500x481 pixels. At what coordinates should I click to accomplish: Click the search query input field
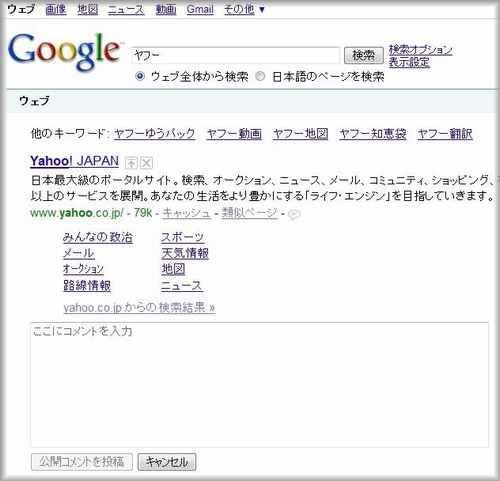click(236, 55)
